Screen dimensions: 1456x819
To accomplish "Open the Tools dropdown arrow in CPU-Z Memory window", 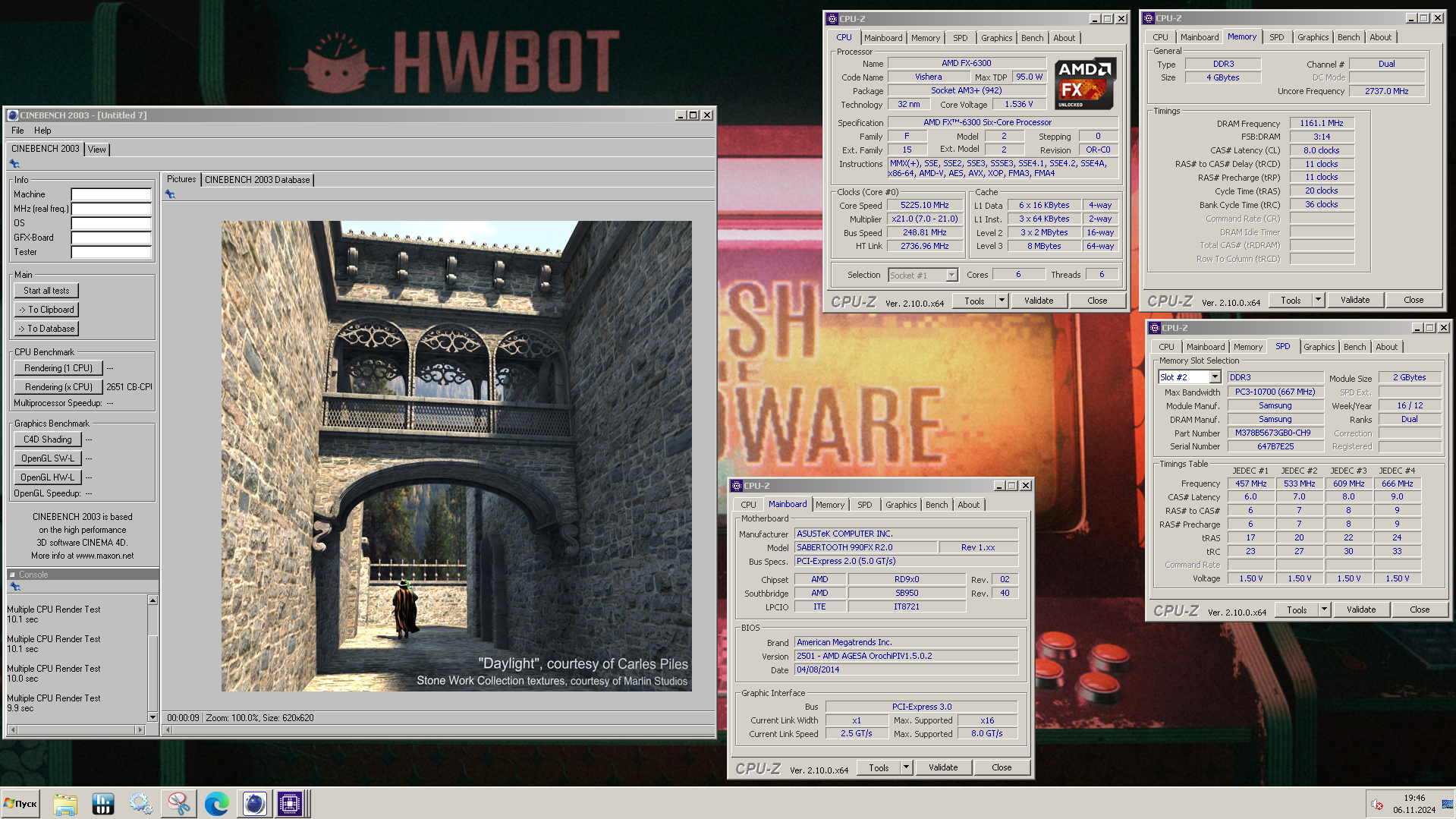I will pyautogui.click(x=1318, y=300).
